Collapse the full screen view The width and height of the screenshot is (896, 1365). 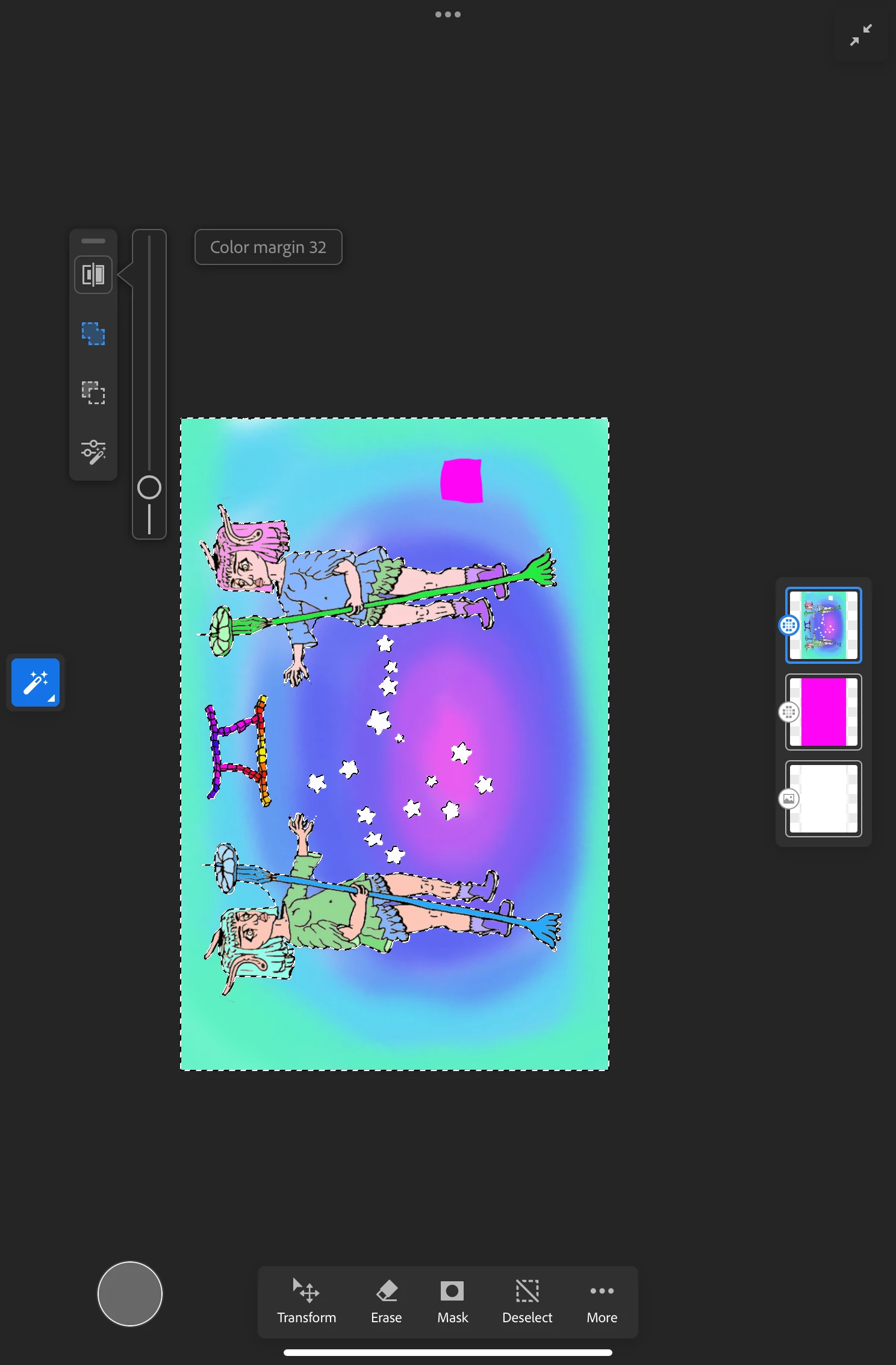click(x=861, y=35)
